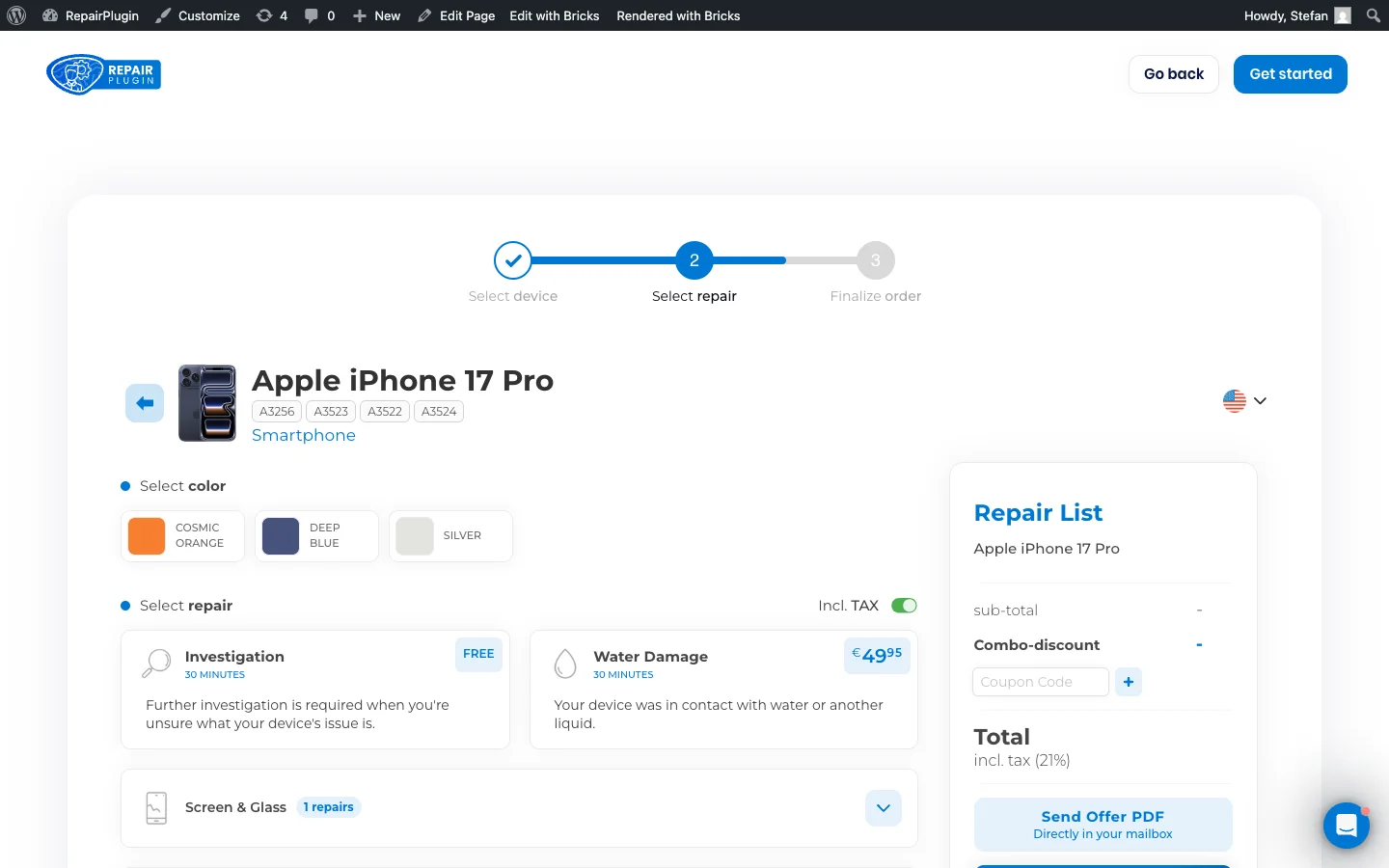This screenshot has height=868, width=1389.
Task: Click the Repair List heading
Action: pyautogui.click(x=1038, y=513)
